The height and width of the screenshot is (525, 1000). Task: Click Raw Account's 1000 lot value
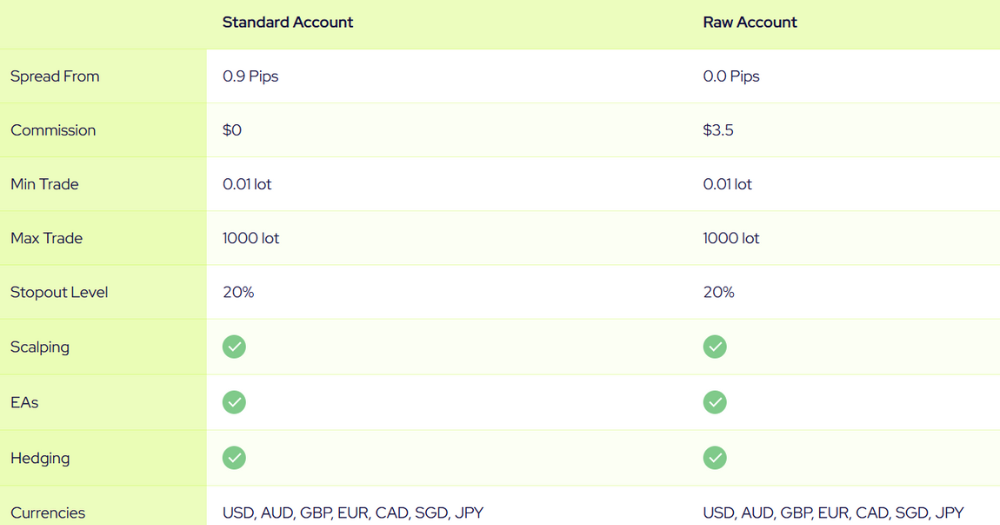coord(731,238)
